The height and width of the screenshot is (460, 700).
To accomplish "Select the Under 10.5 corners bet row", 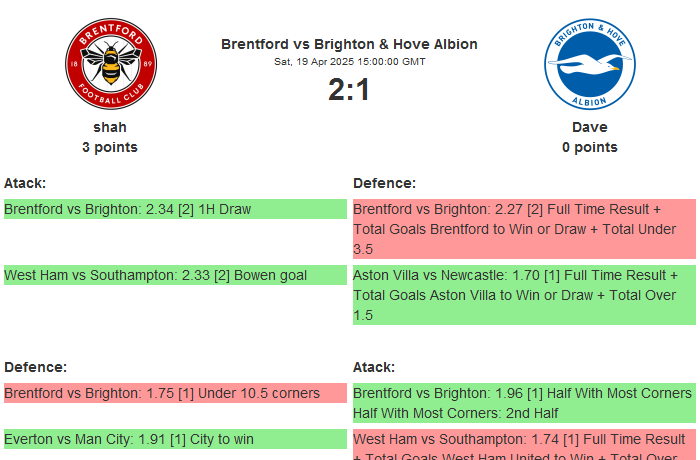I will click(x=174, y=393).
